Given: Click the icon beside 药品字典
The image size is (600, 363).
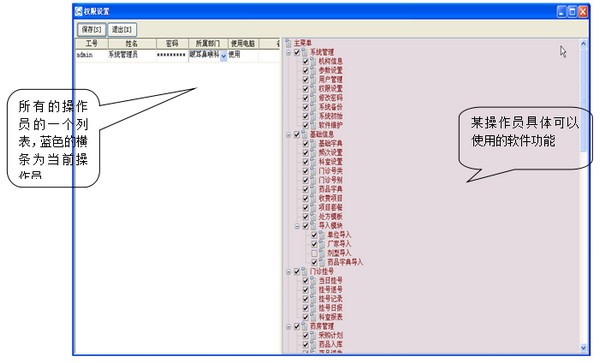Looking at the screenshot, I should coord(313,189).
